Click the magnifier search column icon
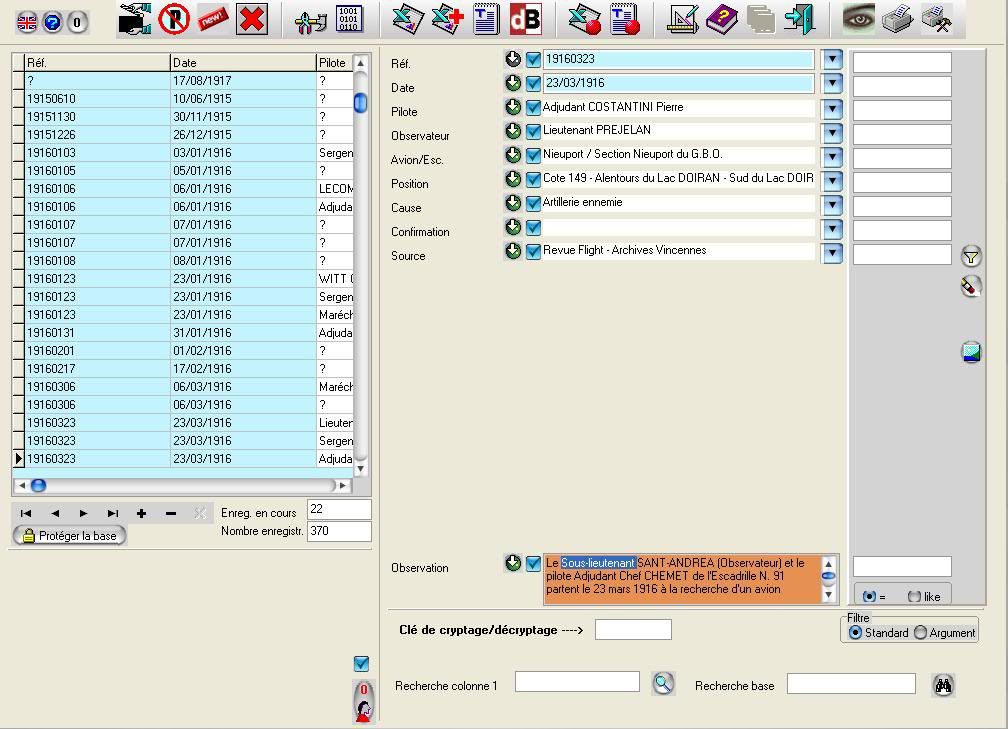 pos(663,683)
